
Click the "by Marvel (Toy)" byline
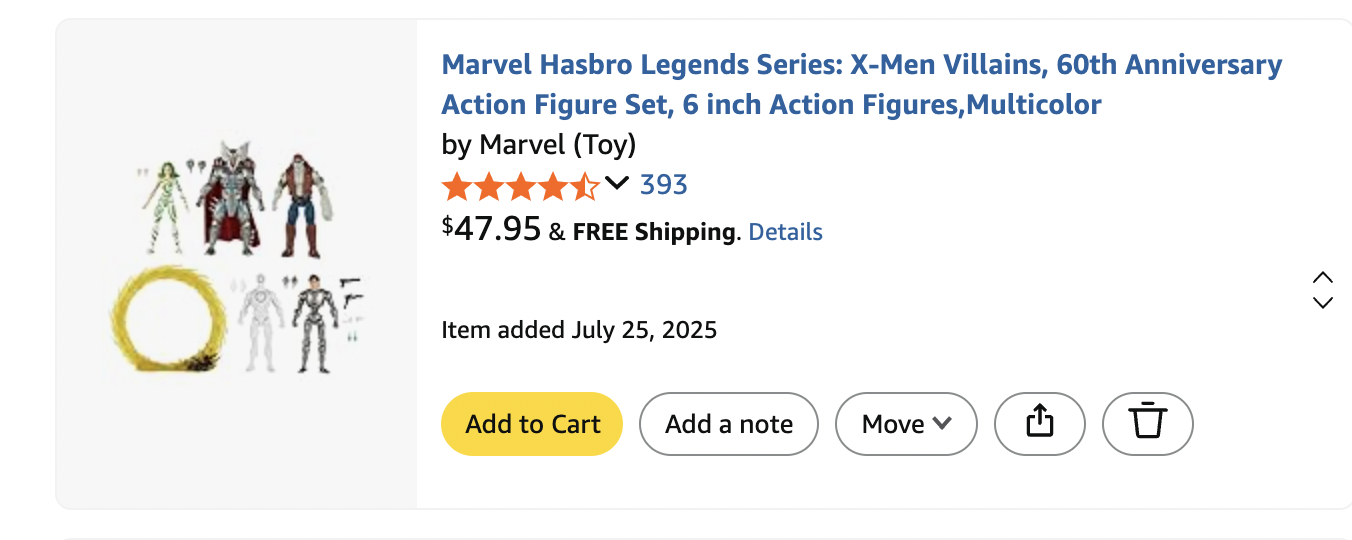(x=539, y=145)
